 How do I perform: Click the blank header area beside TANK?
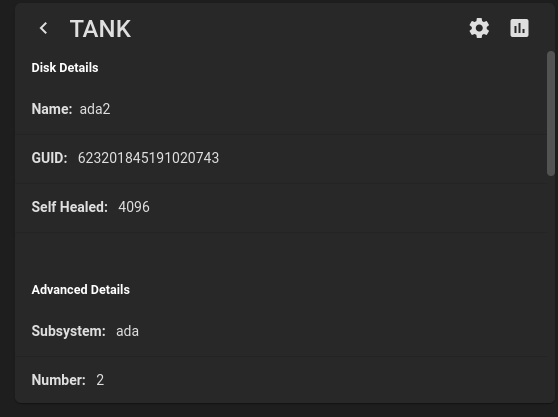pyautogui.click(x=299, y=28)
